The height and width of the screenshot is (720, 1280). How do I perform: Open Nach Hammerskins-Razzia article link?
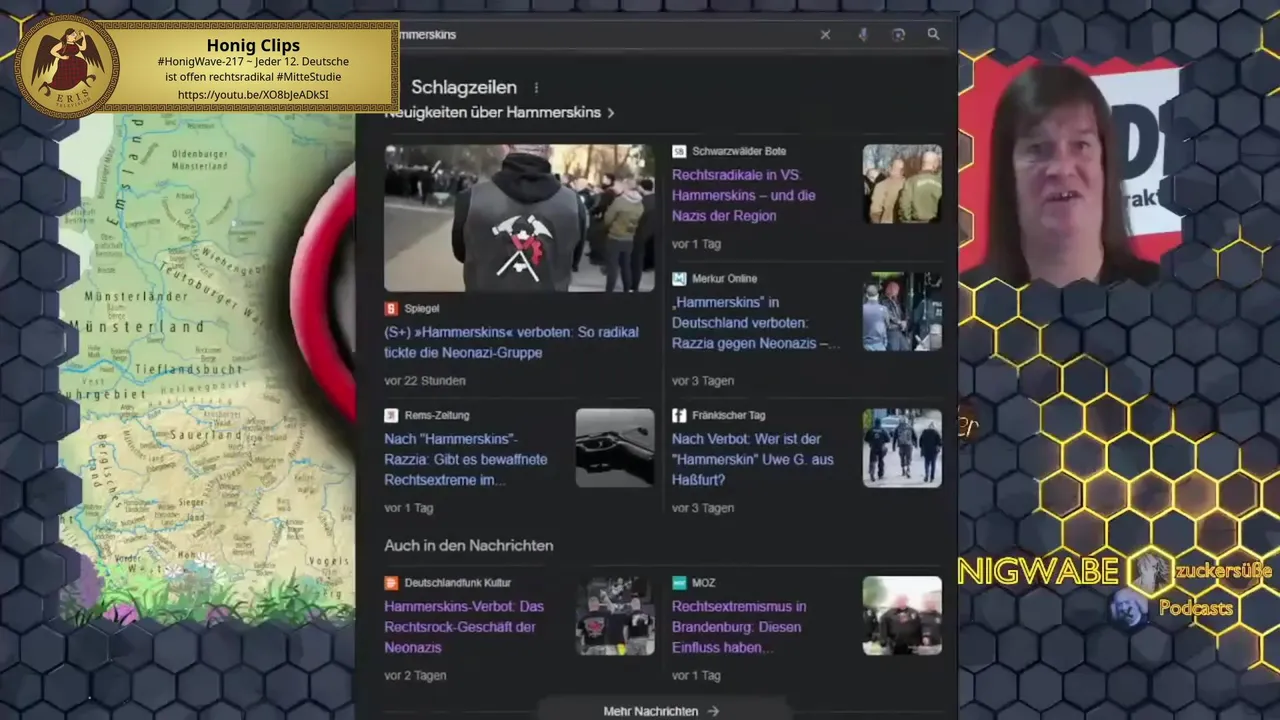click(x=466, y=459)
